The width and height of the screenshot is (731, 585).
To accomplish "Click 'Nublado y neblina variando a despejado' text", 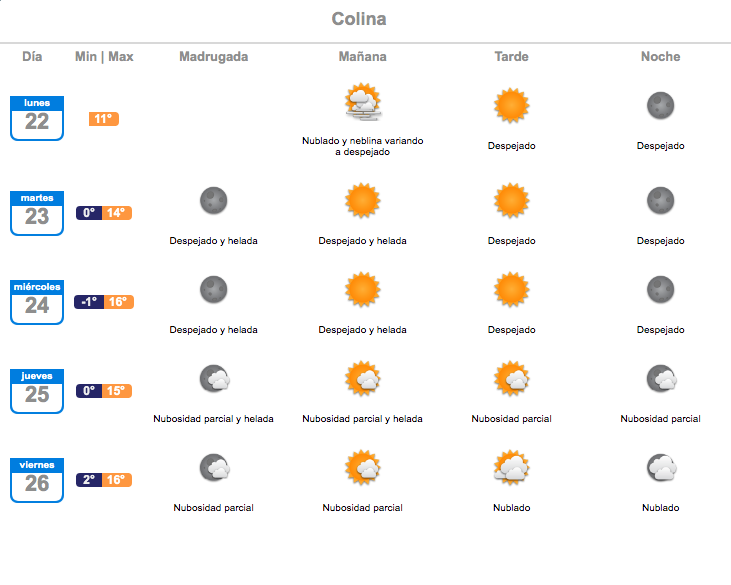I will (x=363, y=146).
